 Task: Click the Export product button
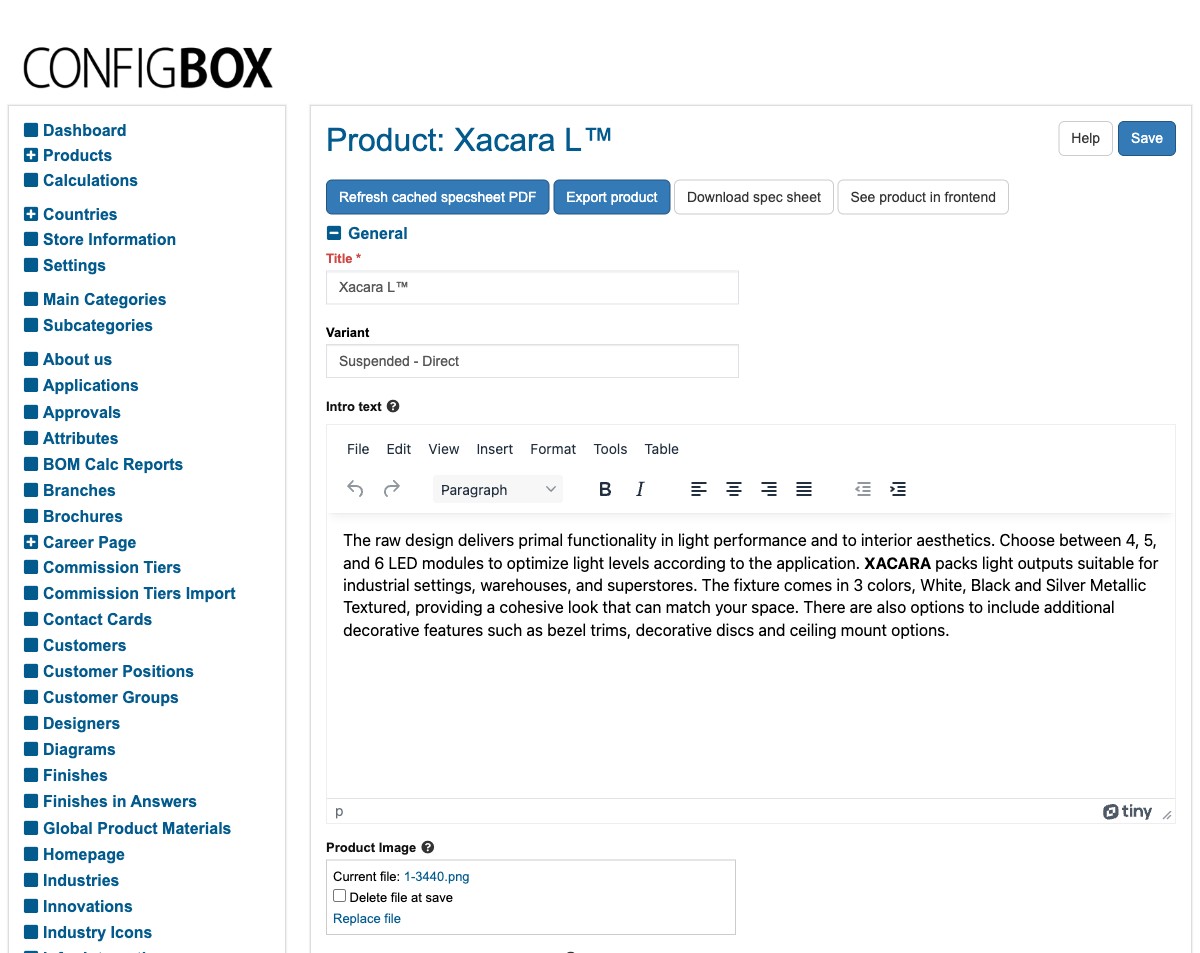[x=612, y=197]
